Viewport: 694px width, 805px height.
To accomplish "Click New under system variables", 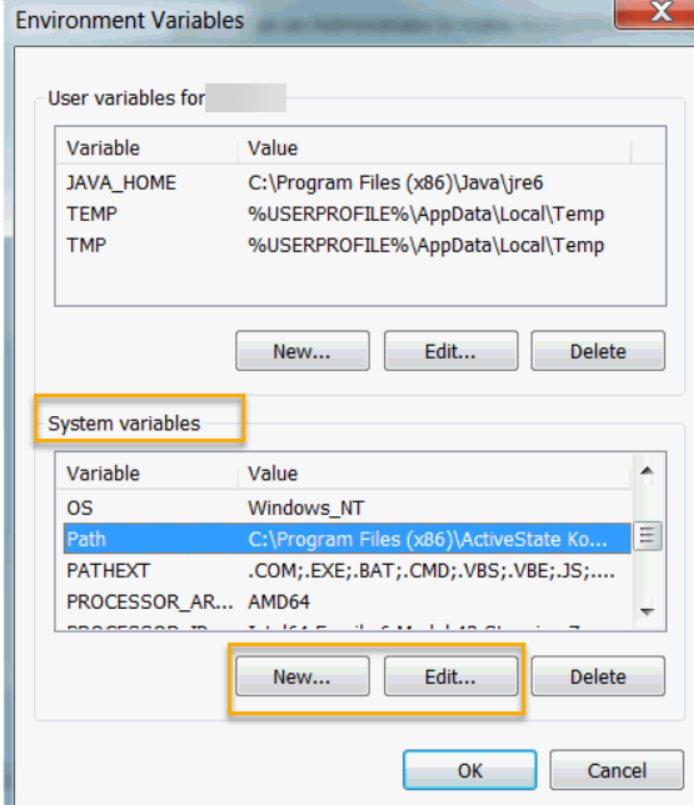I will (x=302, y=676).
